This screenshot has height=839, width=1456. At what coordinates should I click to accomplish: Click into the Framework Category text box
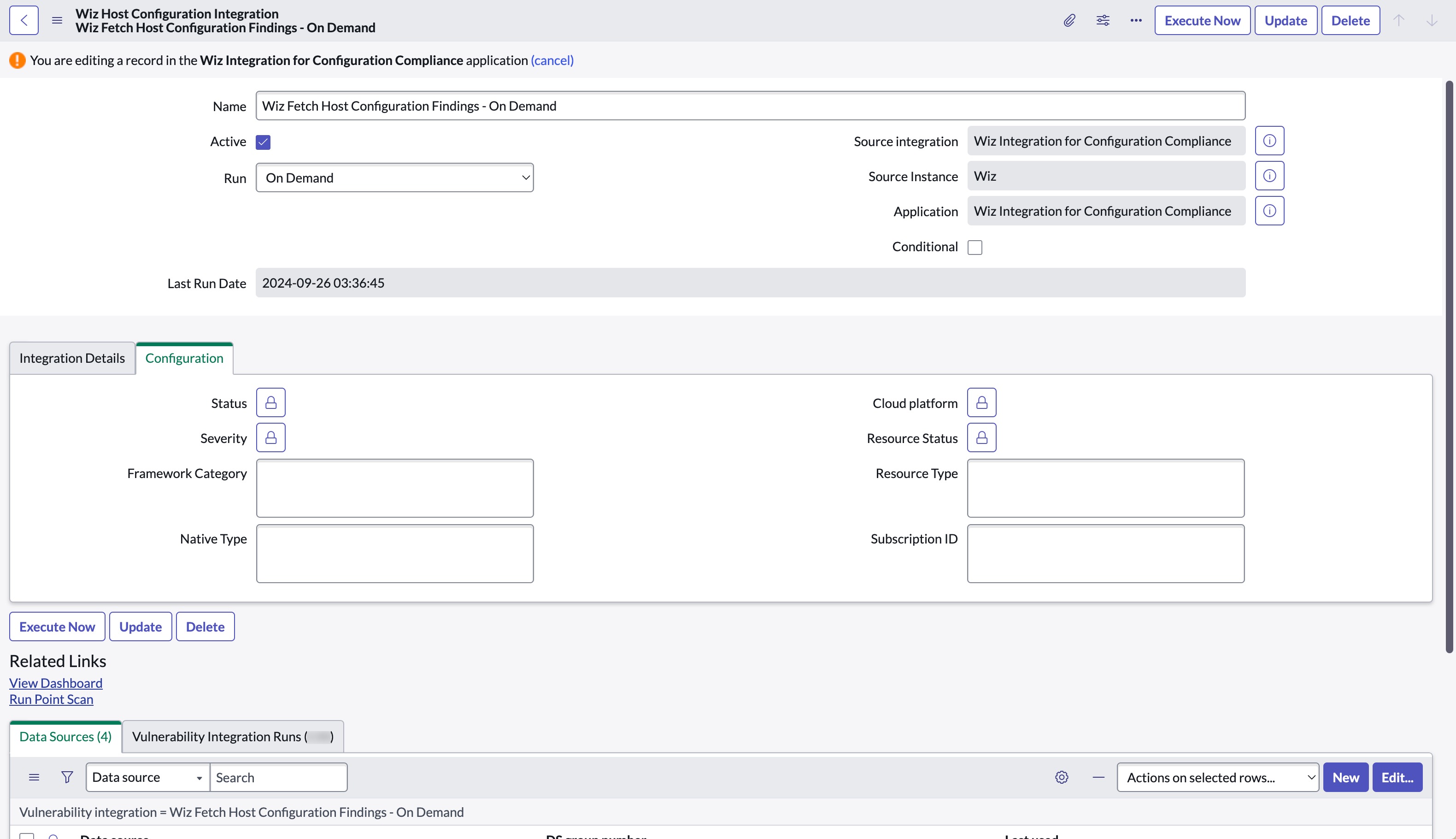(x=394, y=488)
